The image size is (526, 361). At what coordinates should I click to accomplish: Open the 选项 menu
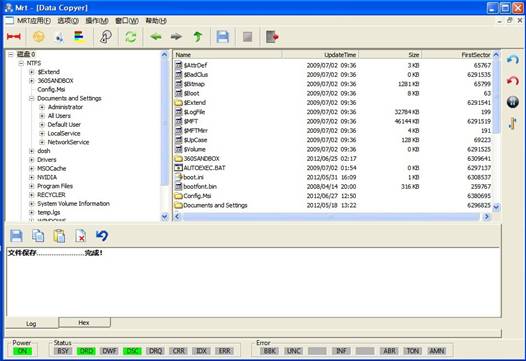pyautogui.click(x=68, y=21)
